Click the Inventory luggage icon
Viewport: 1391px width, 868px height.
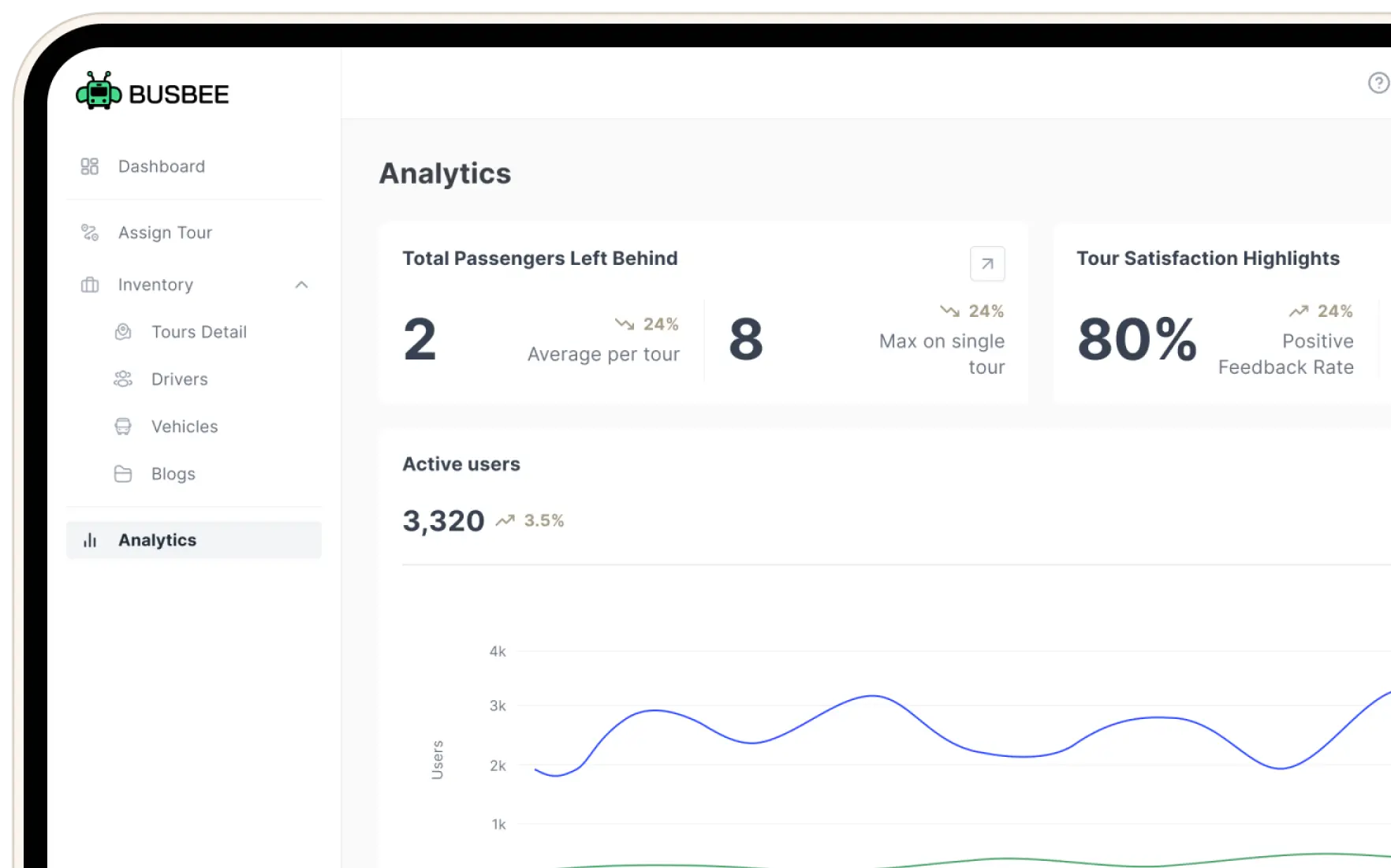(90, 285)
